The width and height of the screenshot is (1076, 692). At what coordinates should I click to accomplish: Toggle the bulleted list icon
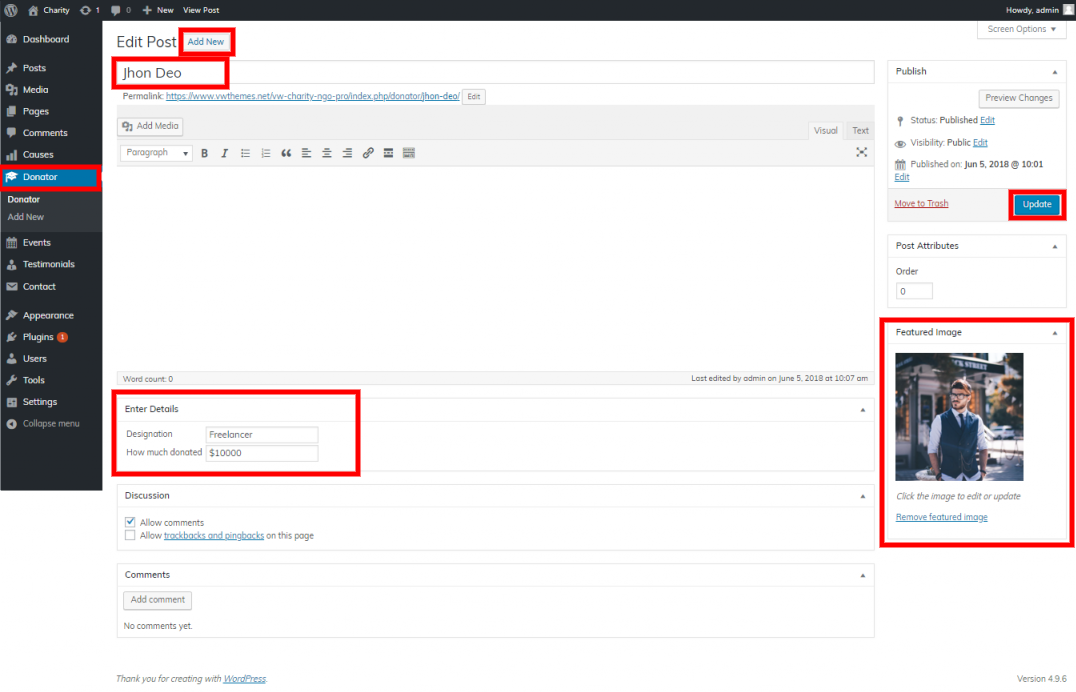[x=246, y=153]
